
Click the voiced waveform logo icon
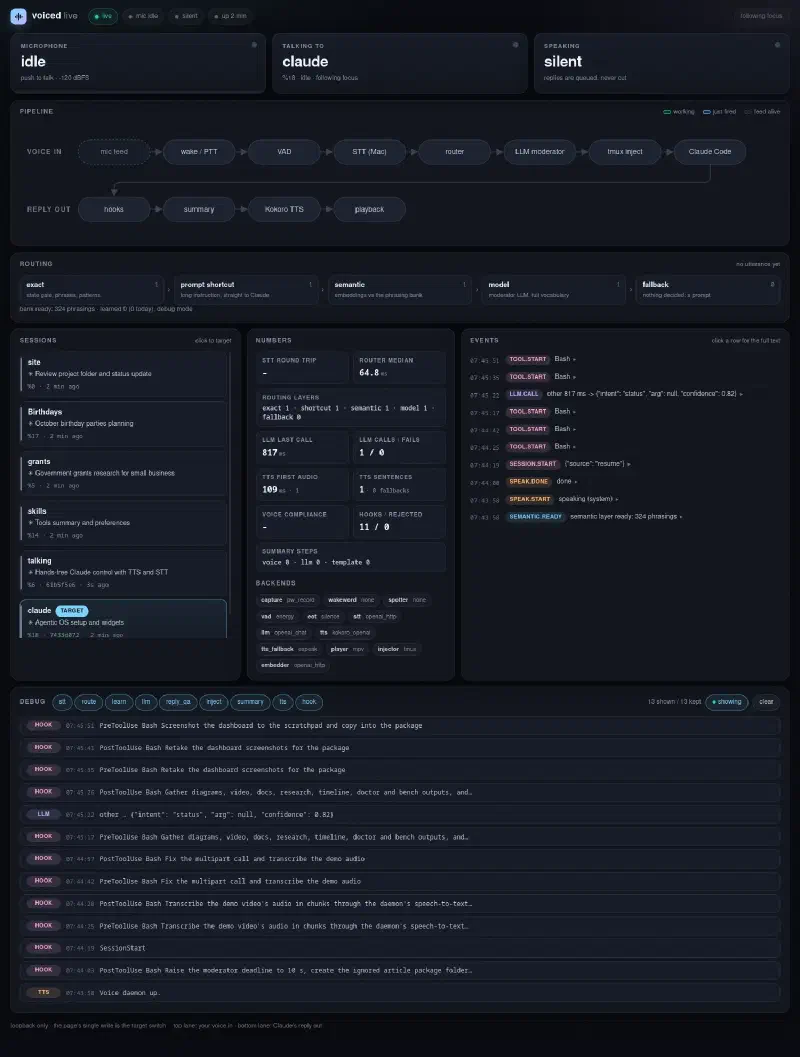19,16
